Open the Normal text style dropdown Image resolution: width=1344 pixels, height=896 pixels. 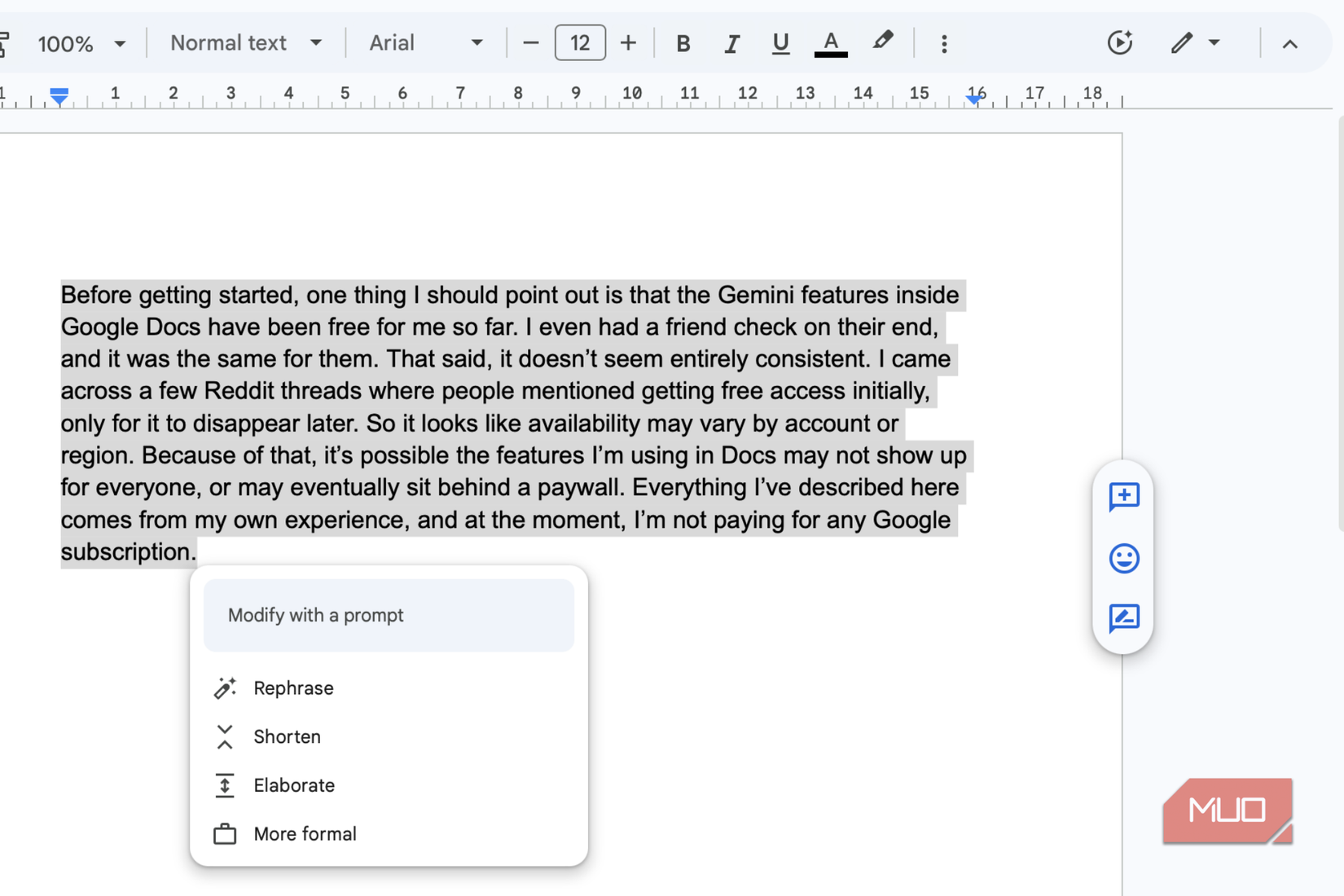[x=246, y=43]
